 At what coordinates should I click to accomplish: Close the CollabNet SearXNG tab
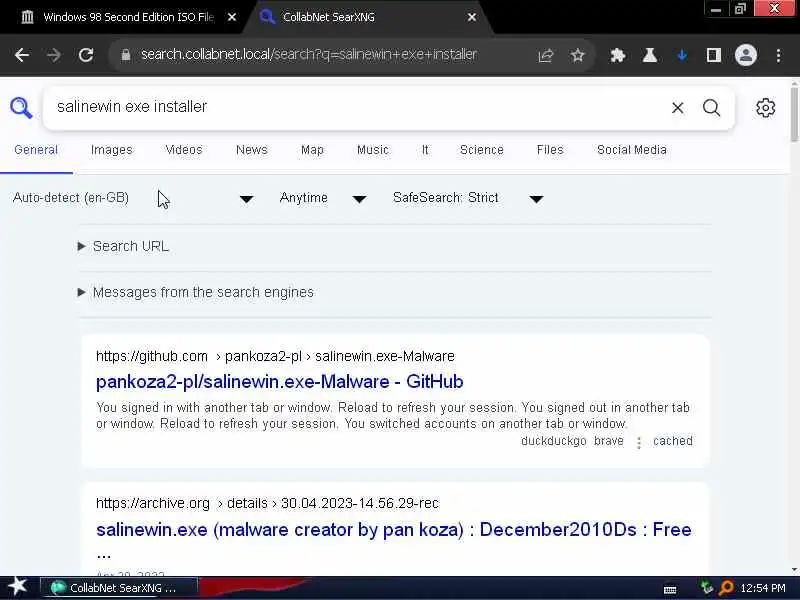[472, 17]
